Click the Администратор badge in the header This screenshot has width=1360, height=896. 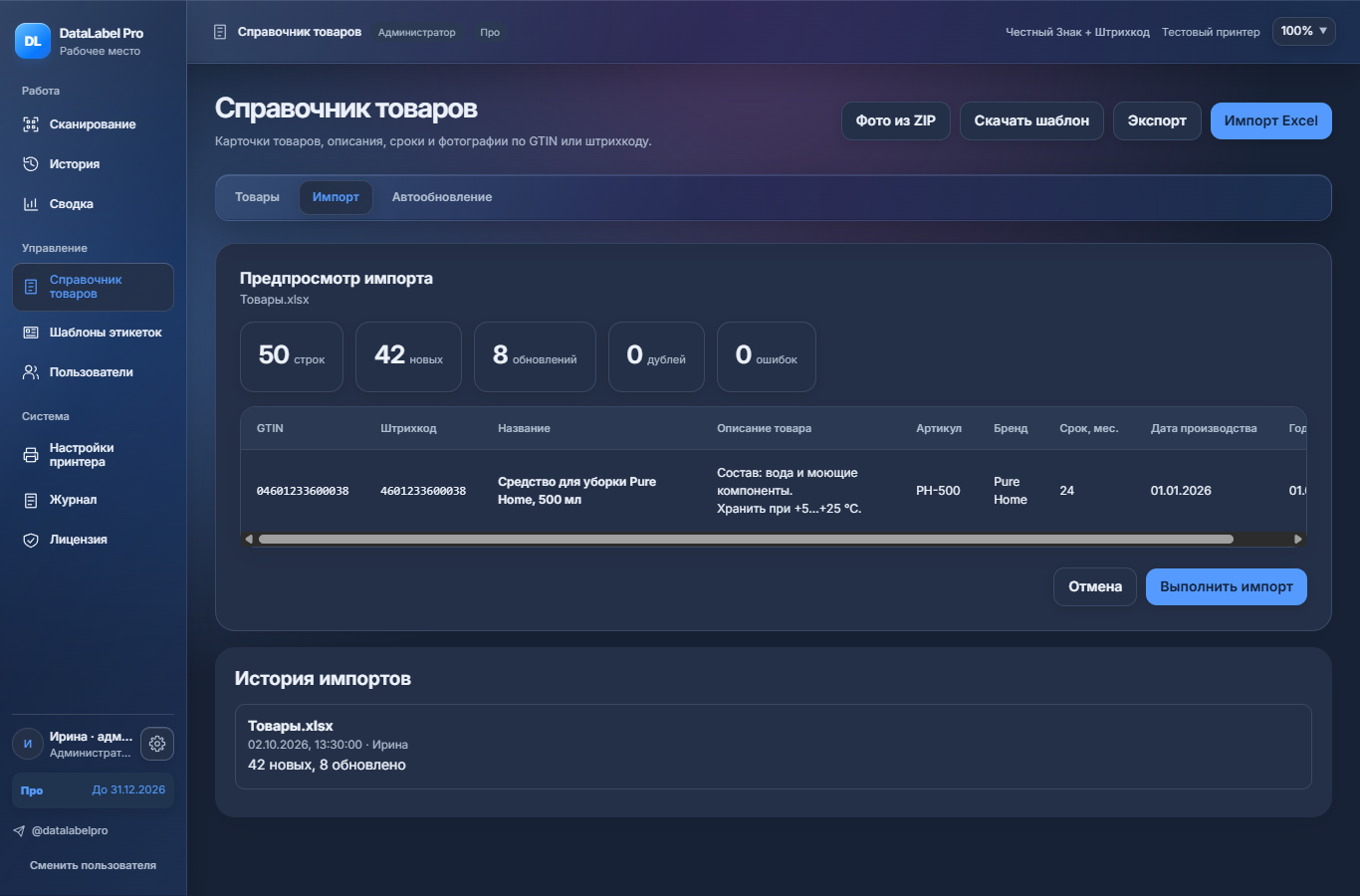[x=416, y=32]
